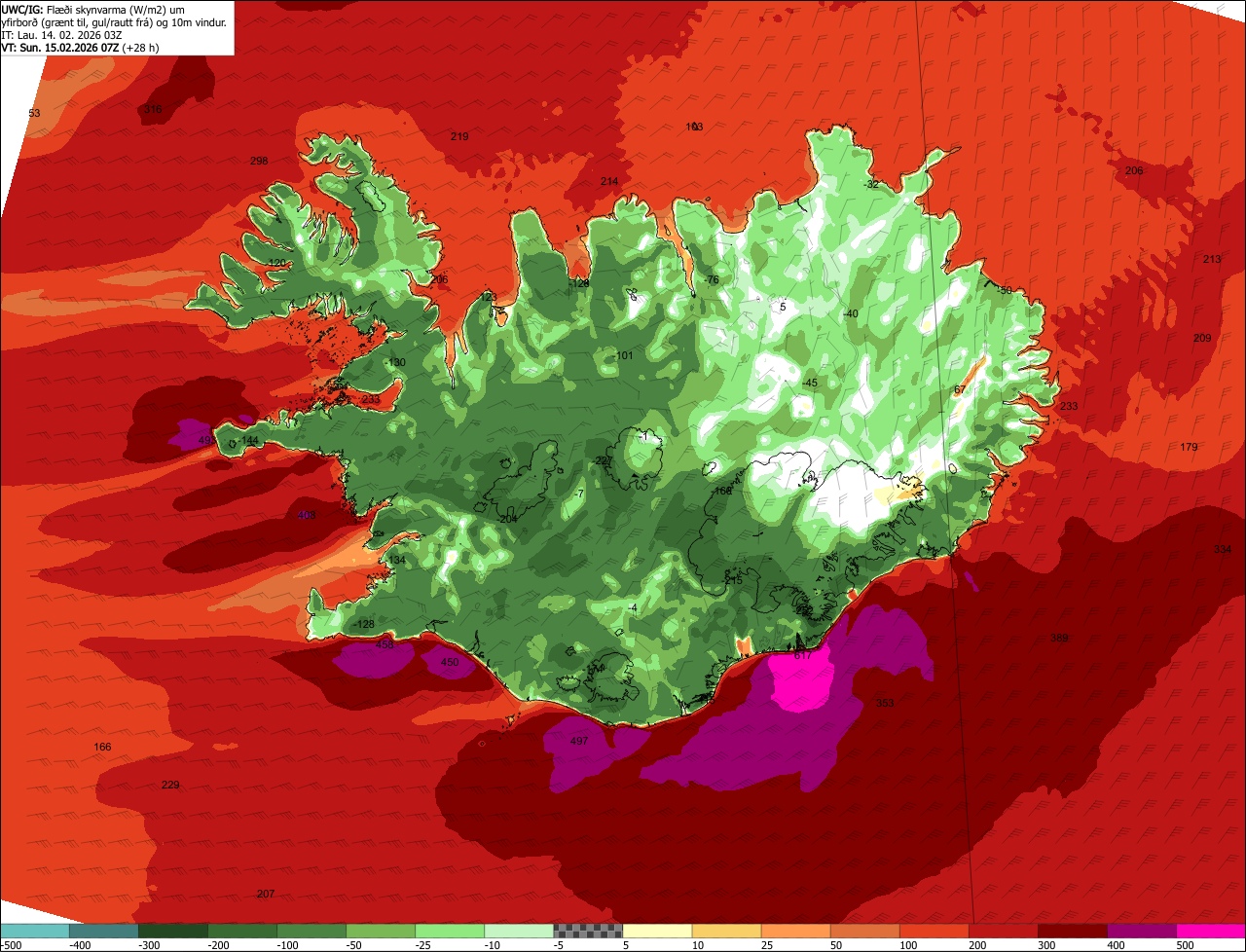Click the pale green -10 to -5 swatch
Image resolution: width=1246 pixels, height=952 pixels.
point(518,931)
